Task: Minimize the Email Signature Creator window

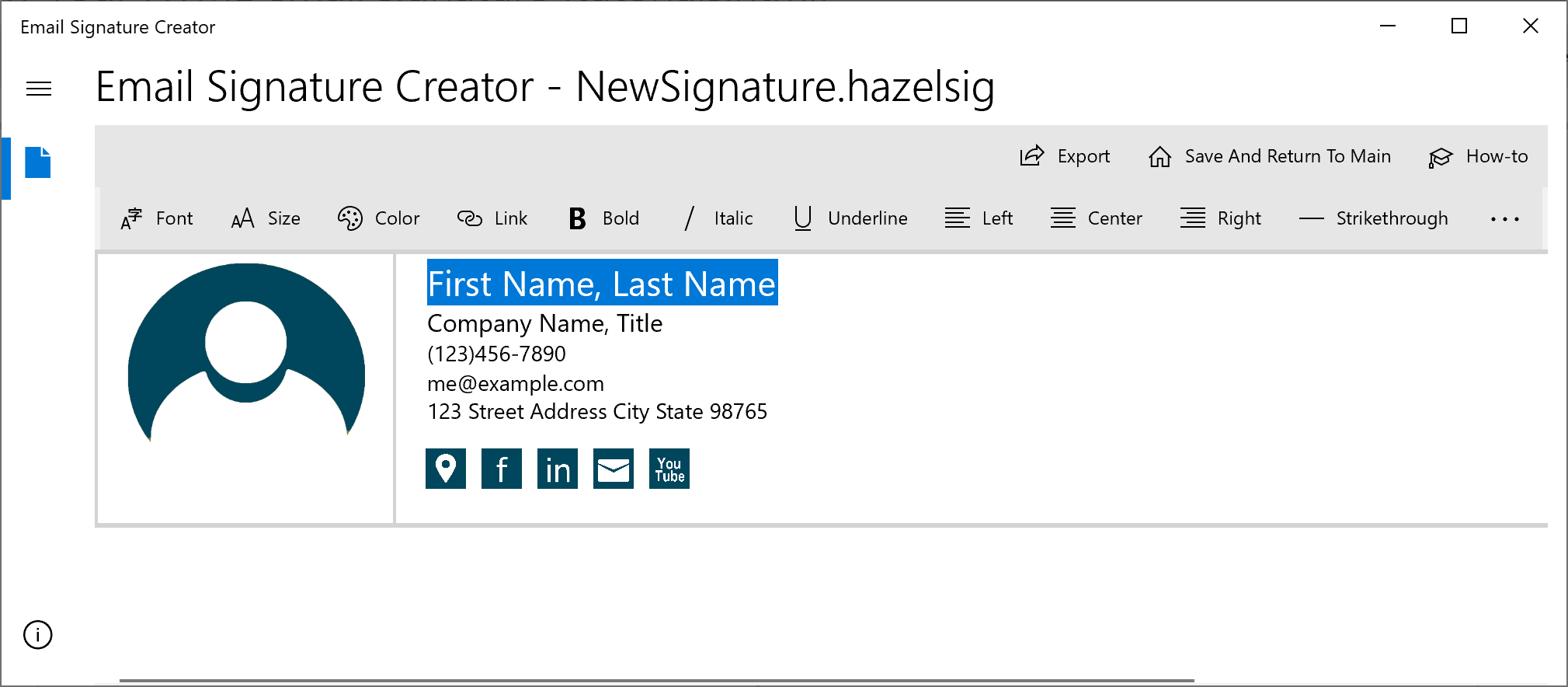Action: pos(1388,26)
